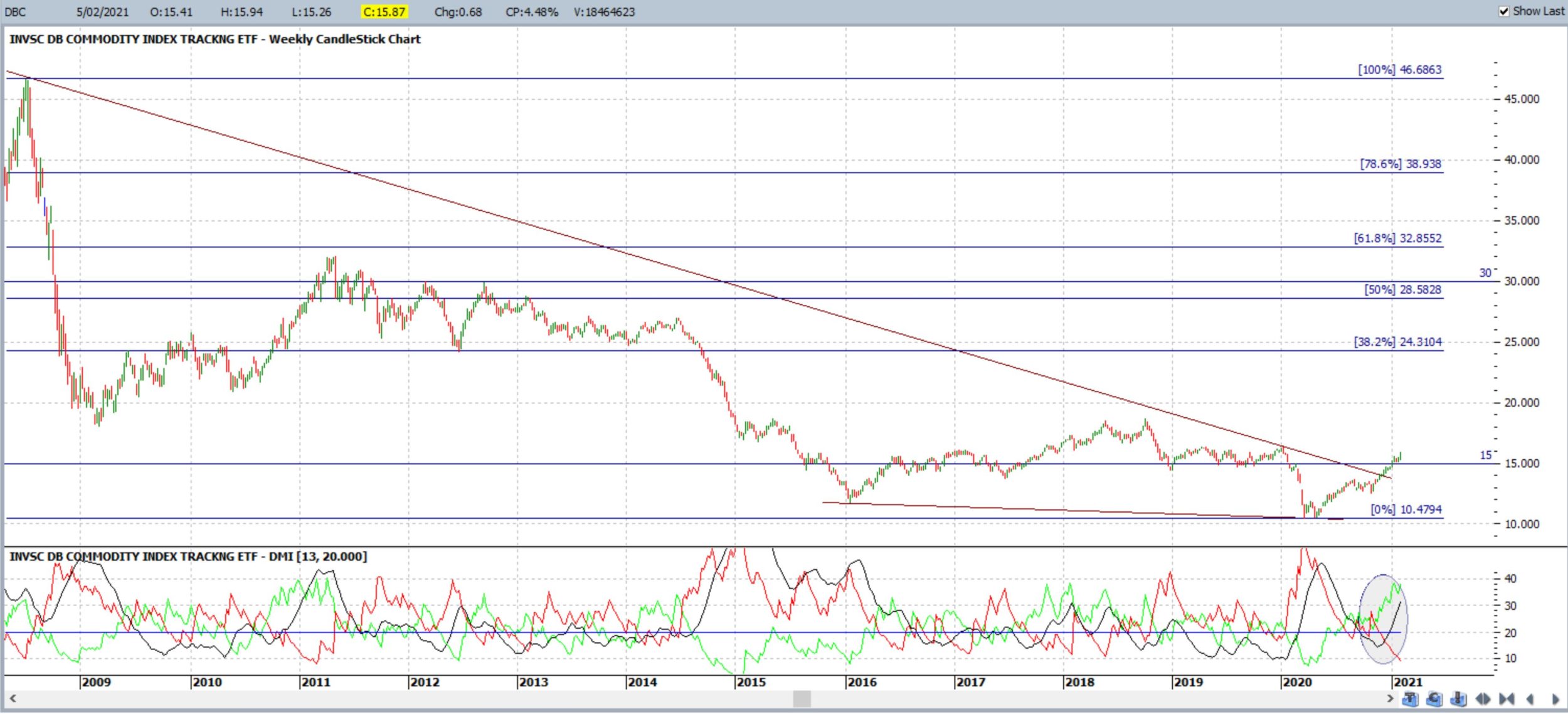Click the horizontal scrollbar left arrow
Screen dimensions: 1568x714
tap(13, 698)
